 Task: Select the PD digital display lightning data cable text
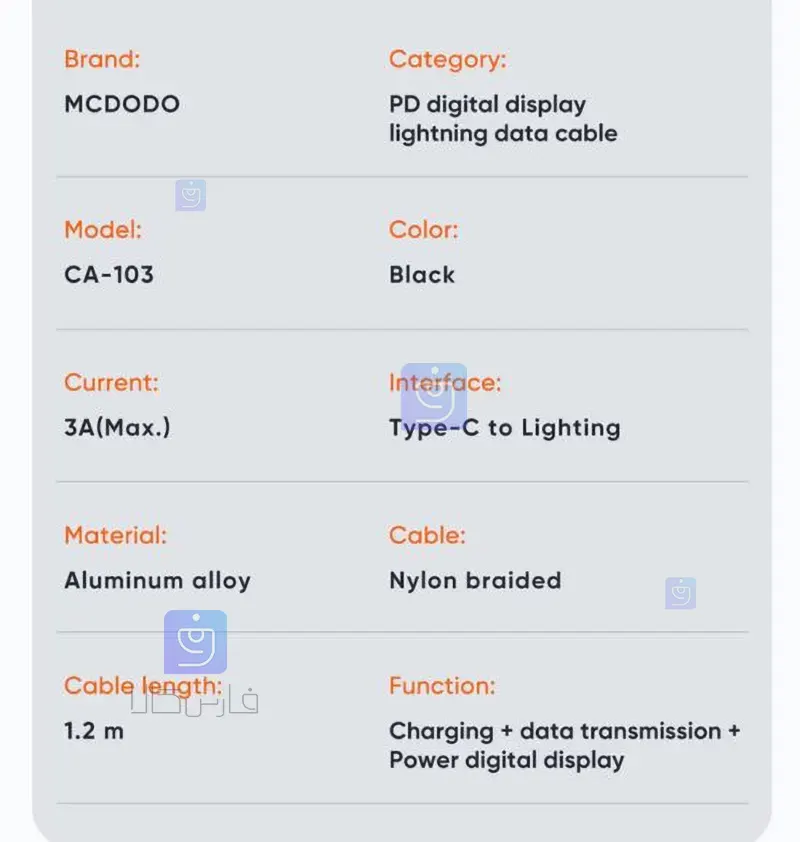pos(502,119)
